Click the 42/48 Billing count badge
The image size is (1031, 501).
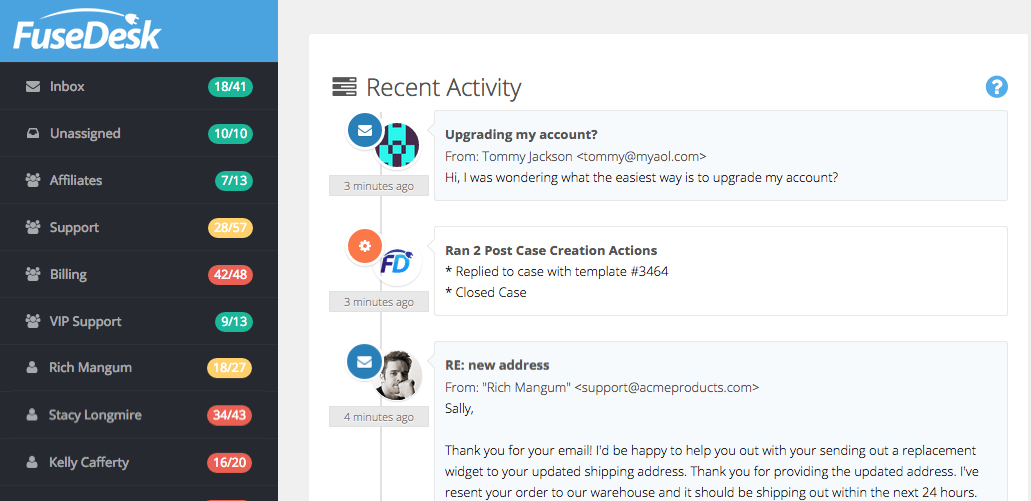tap(230, 275)
